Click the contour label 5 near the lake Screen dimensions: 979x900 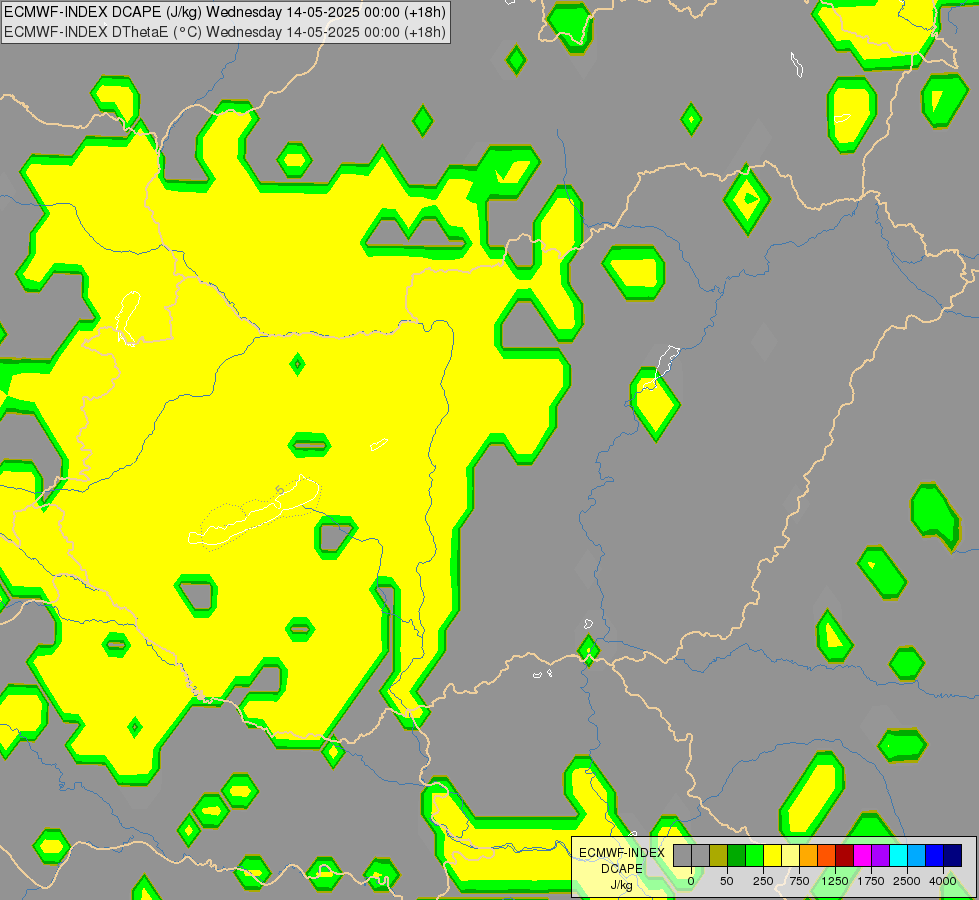[280, 490]
